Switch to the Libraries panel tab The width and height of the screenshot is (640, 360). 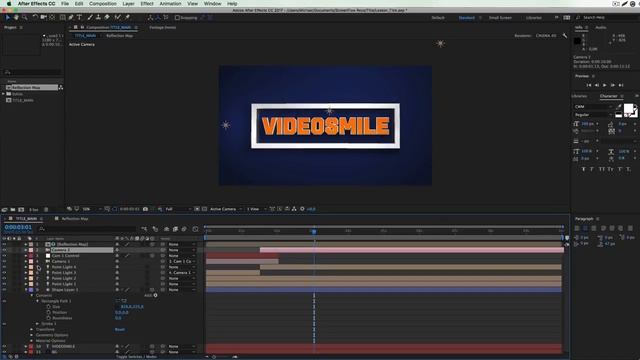point(579,96)
